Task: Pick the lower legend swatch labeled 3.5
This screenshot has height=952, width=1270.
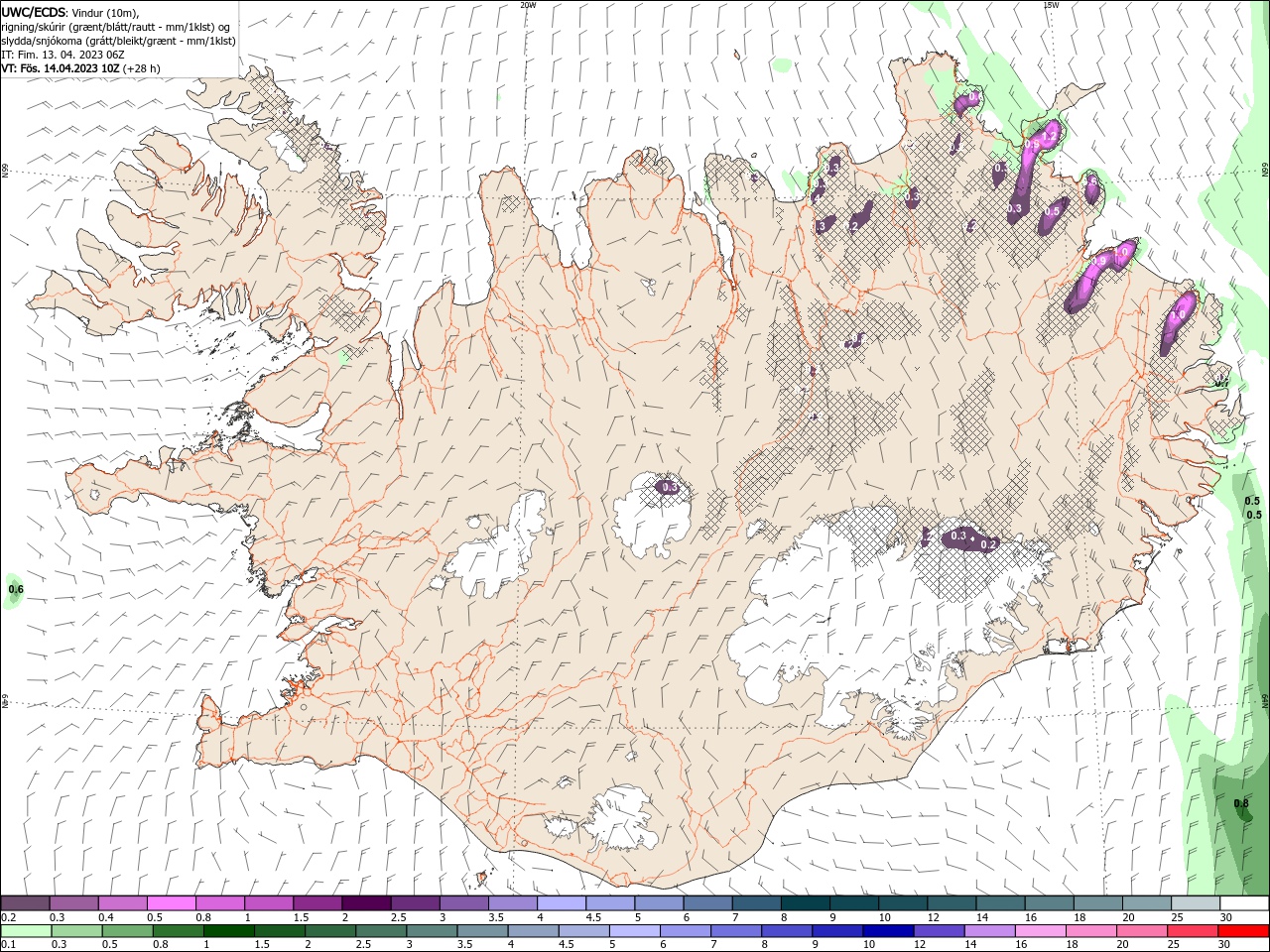Action: (x=482, y=931)
